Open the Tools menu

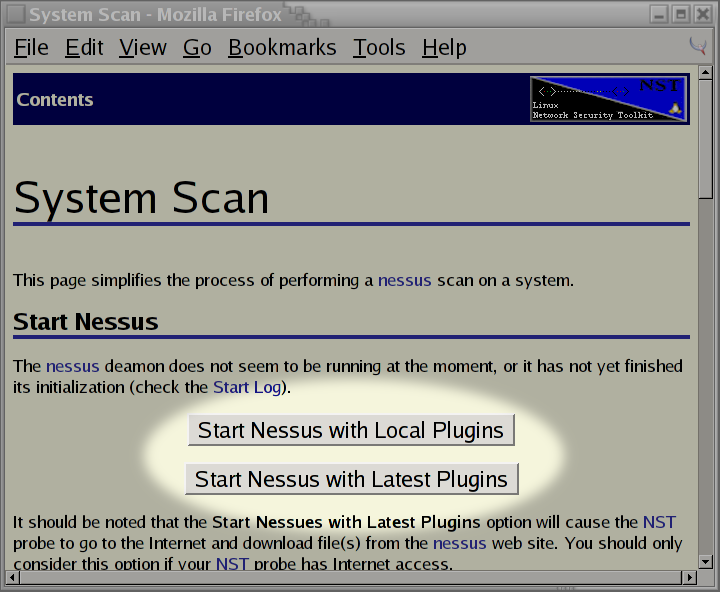[379, 48]
